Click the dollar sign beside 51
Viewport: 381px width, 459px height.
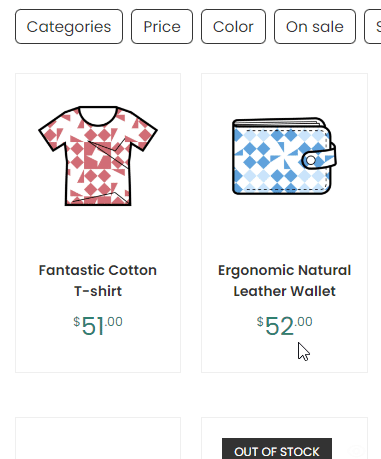point(77,322)
